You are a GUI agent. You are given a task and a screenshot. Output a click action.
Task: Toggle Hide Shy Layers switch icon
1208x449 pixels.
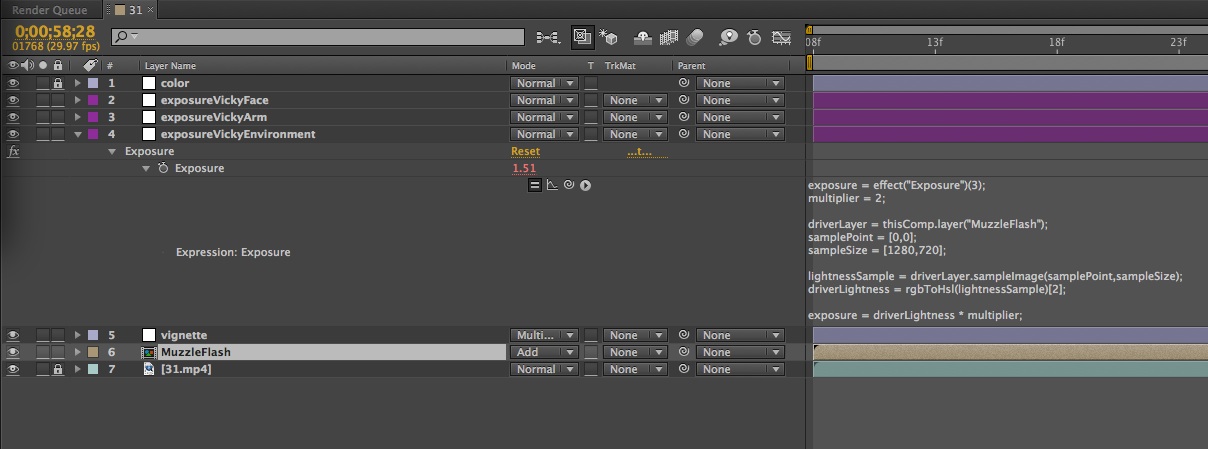pyautogui.click(x=643, y=37)
